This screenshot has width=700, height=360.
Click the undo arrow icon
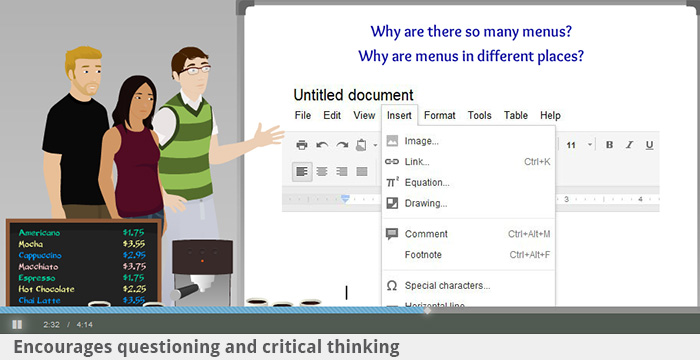click(x=322, y=145)
